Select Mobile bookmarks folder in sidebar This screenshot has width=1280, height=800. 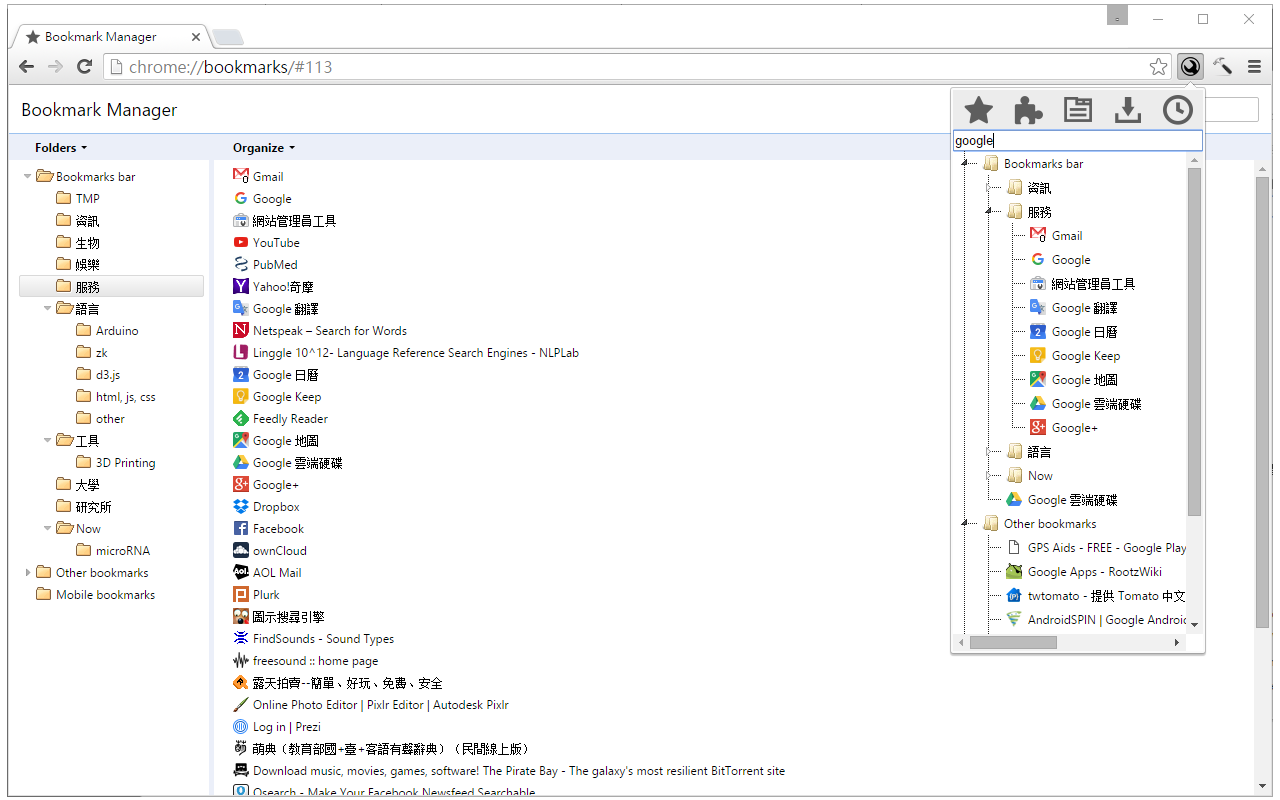pos(105,595)
